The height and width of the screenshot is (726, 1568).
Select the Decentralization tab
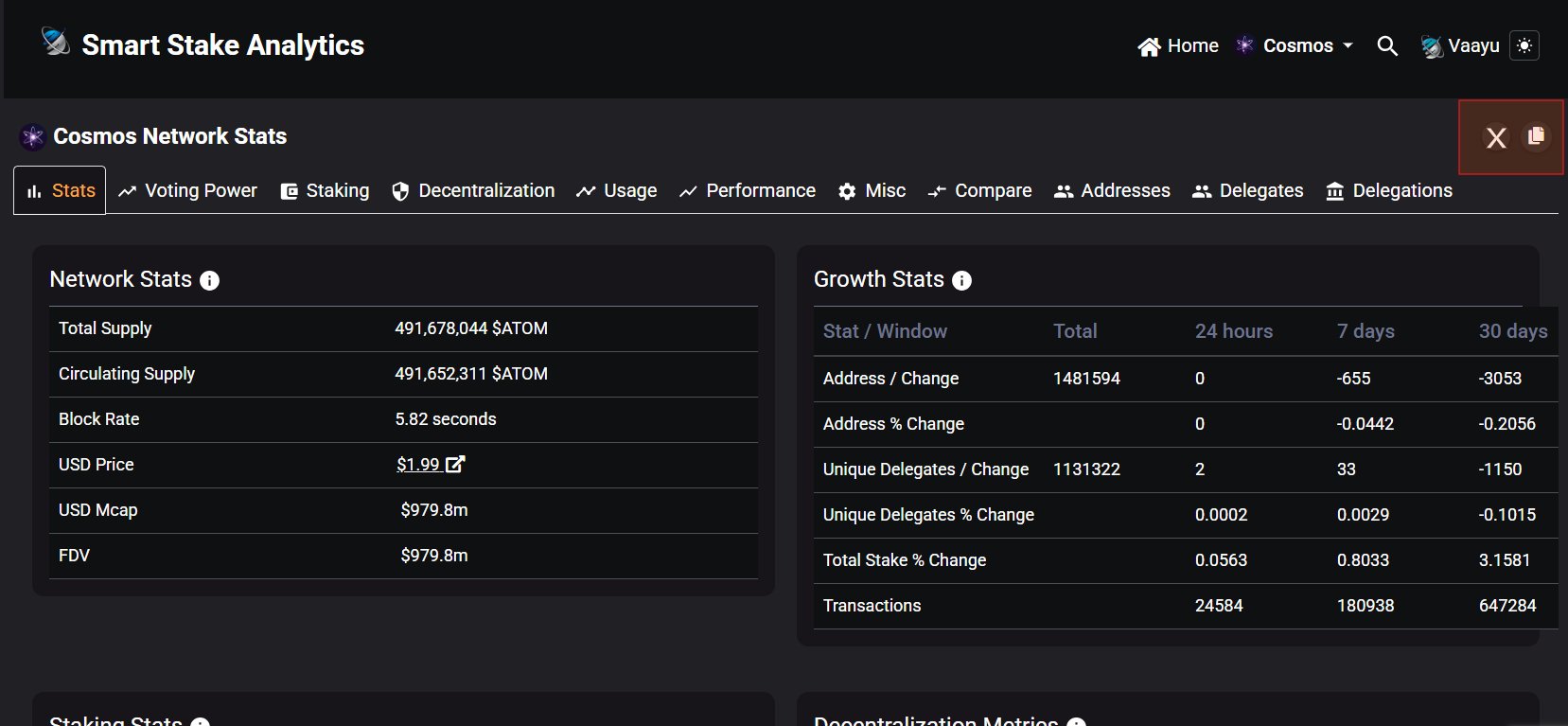(x=473, y=190)
